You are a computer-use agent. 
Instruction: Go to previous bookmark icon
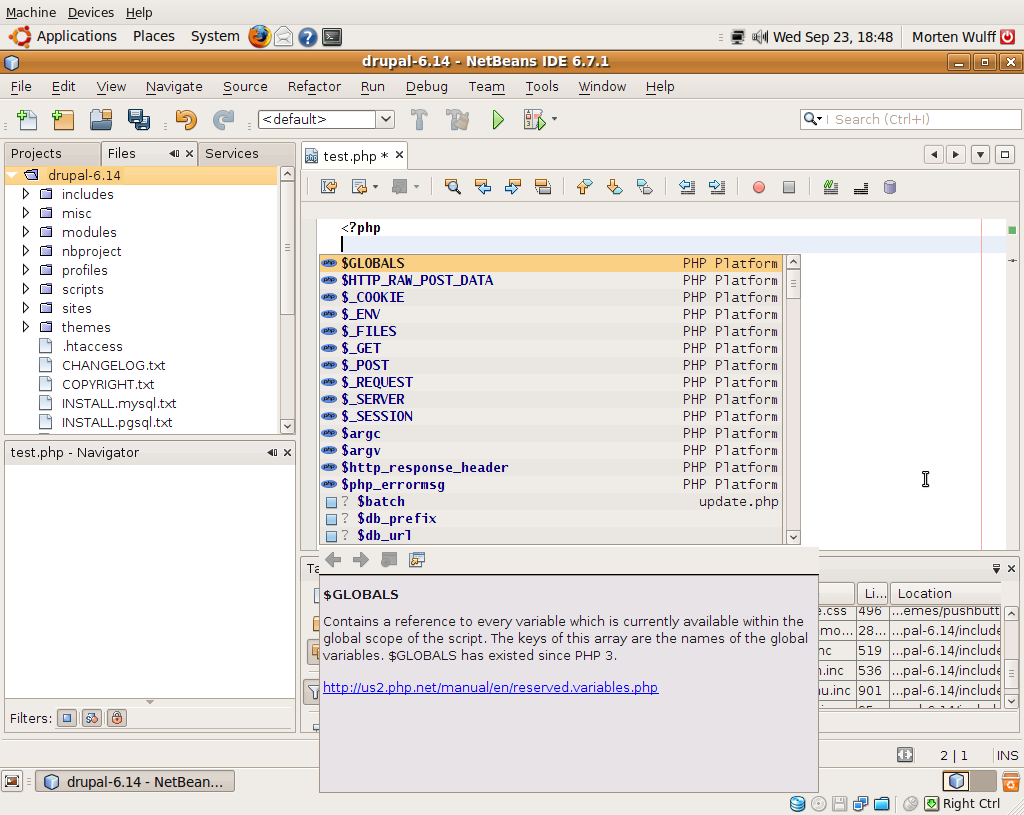pyautogui.click(x=584, y=187)
